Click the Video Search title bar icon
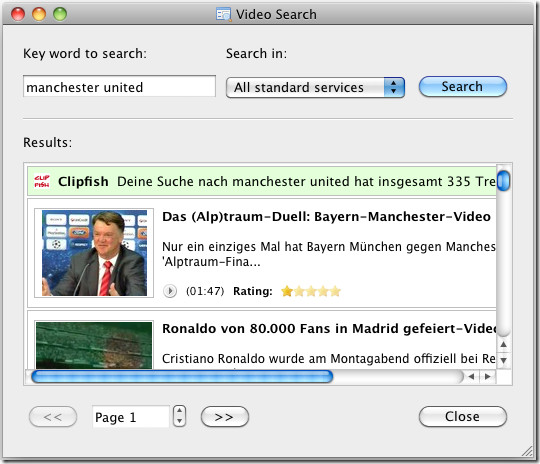 [224, 14]
